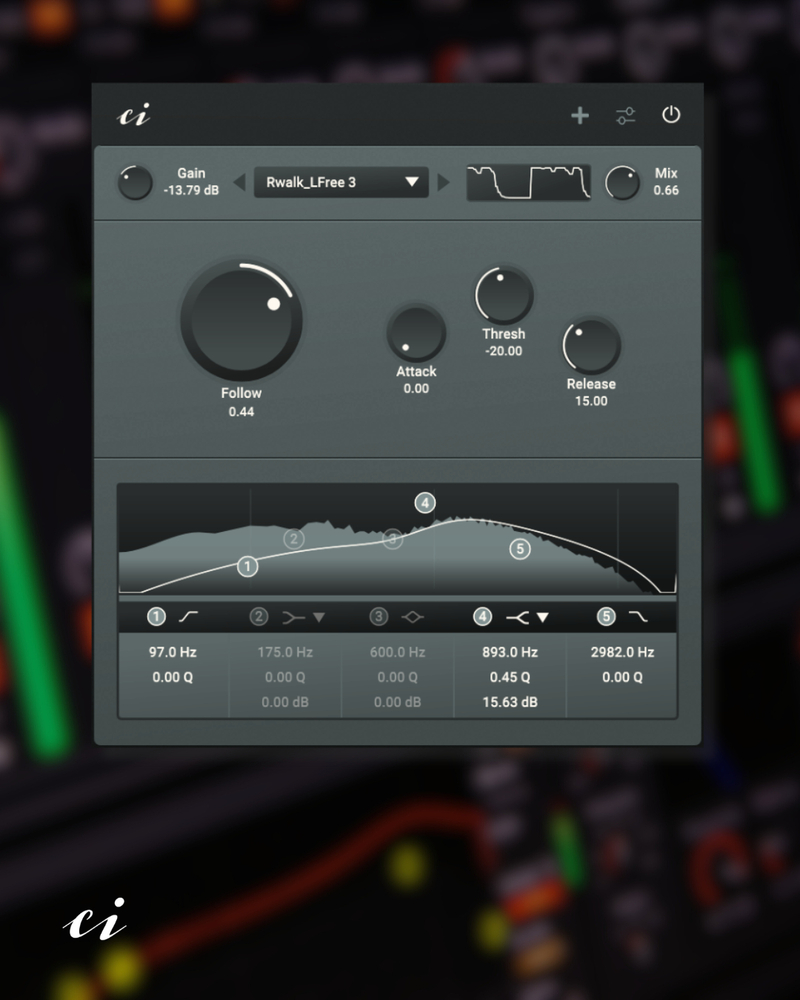
Task: Click band 5 low-pass filter shape icon
Action: tap(638, 616)
